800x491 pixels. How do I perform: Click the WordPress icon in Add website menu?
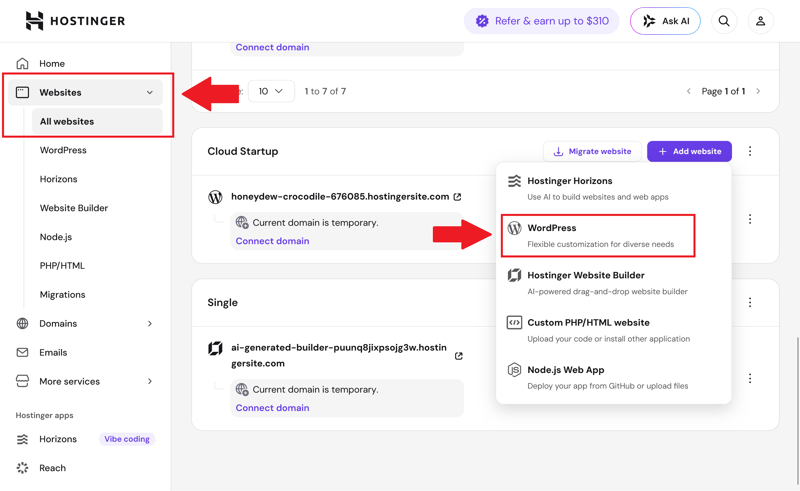tap(514, 228)
